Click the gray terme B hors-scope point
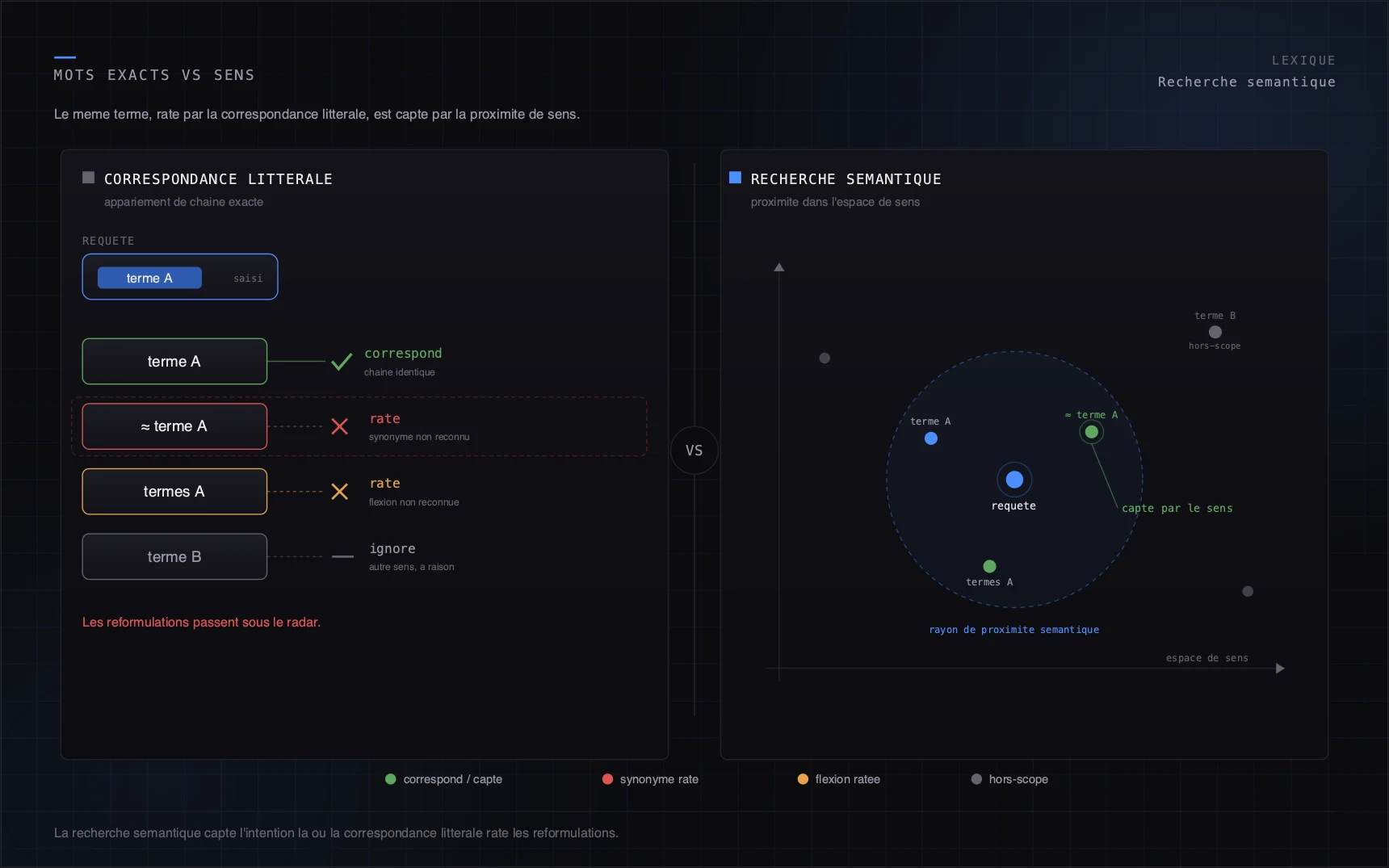The width and height of the screenshot is (1389, 868). pos(1215,332)
